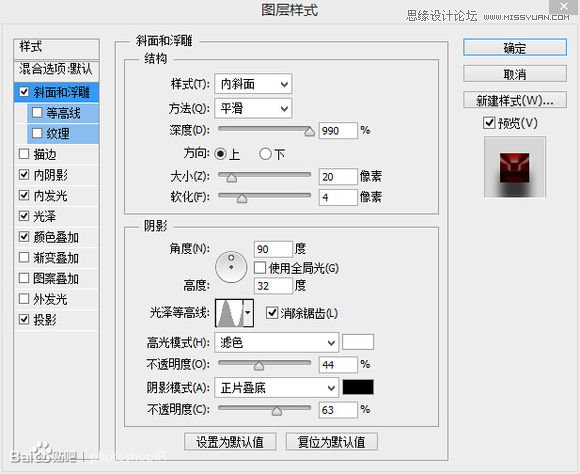Click the 深度 slider handle
Screen dimensions: 580x474
(309, 131)
